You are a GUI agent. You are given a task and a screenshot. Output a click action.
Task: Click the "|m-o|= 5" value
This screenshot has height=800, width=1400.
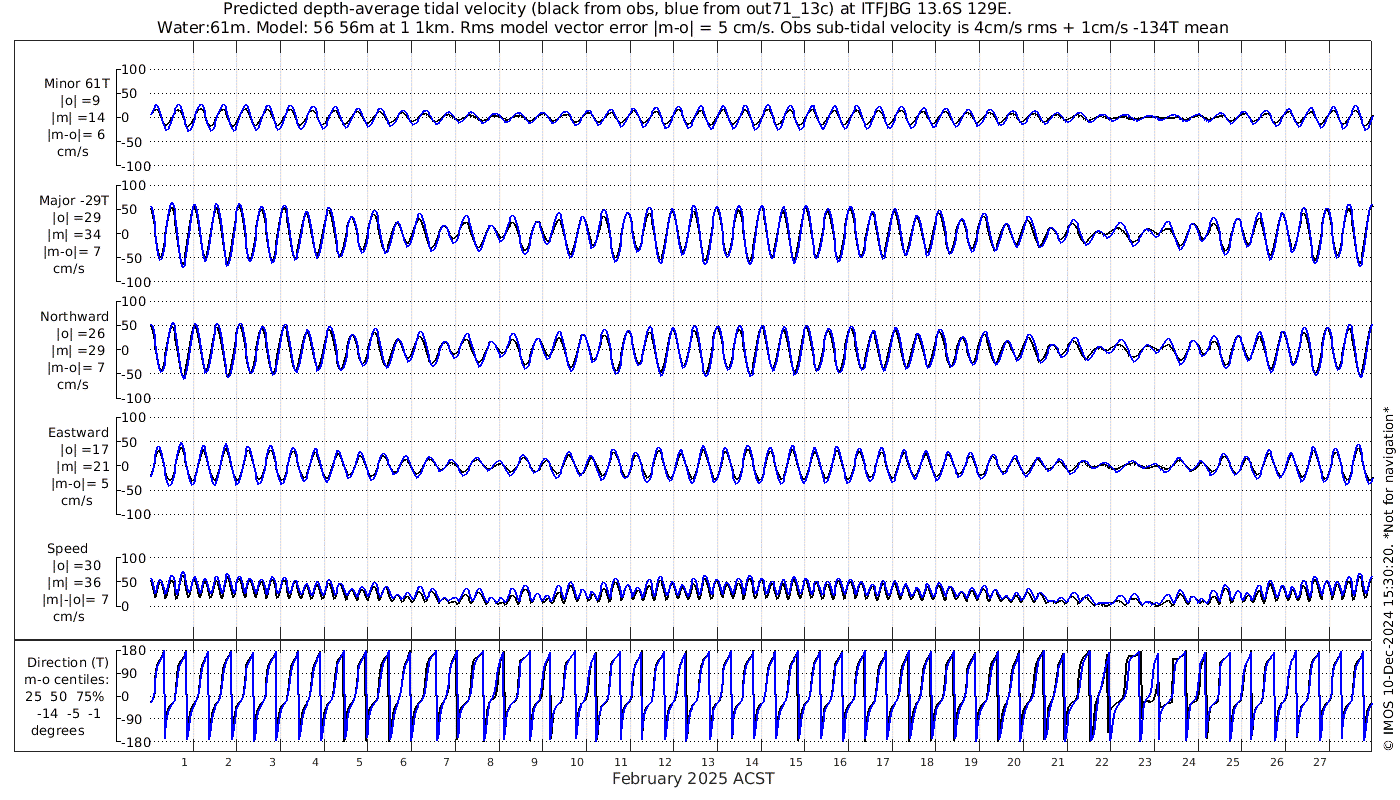79,484
